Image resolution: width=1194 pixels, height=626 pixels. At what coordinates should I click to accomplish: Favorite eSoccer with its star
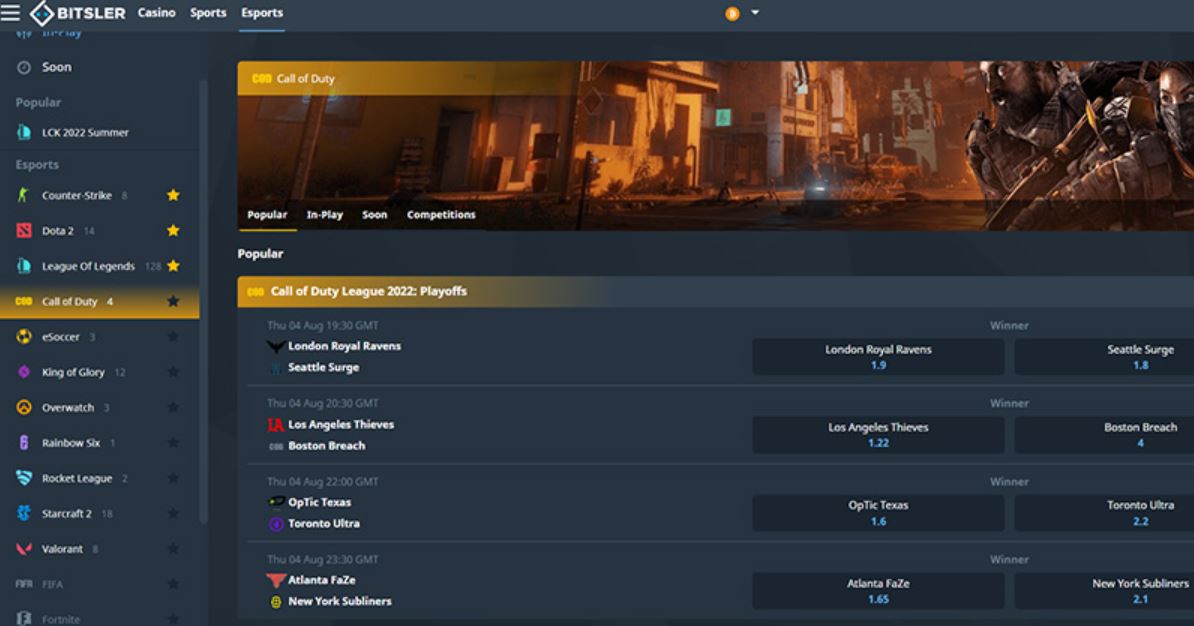pos(174,337)
